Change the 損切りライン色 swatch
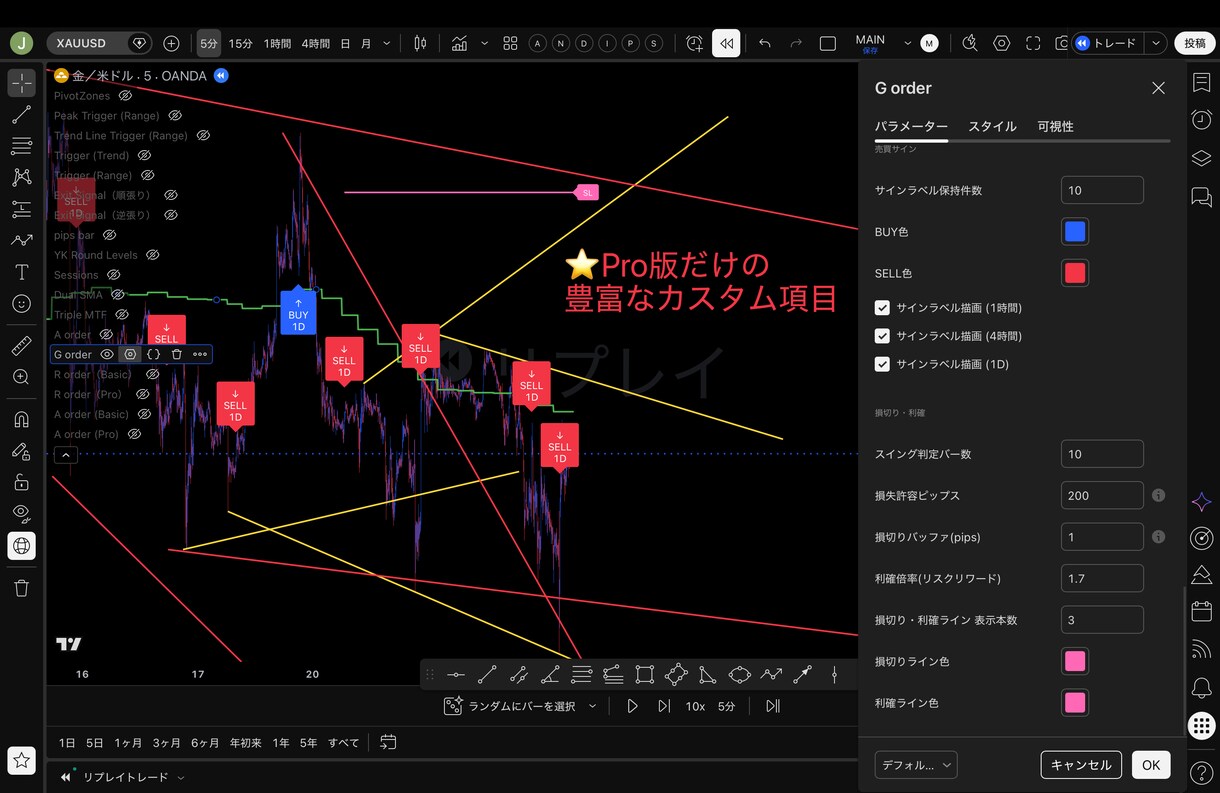The width and height of the screenshot is (1220, 793). 1075,661
